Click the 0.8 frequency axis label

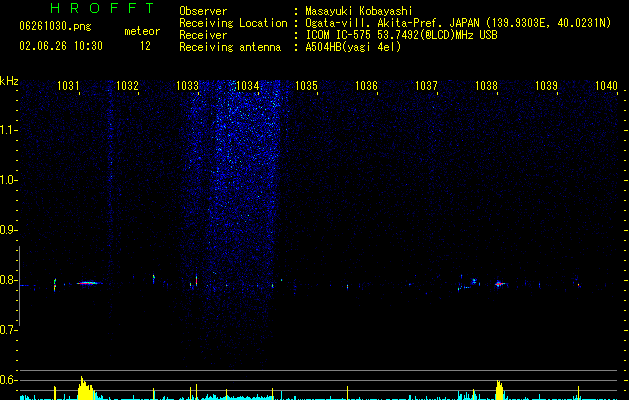click(x=8, y=280)
